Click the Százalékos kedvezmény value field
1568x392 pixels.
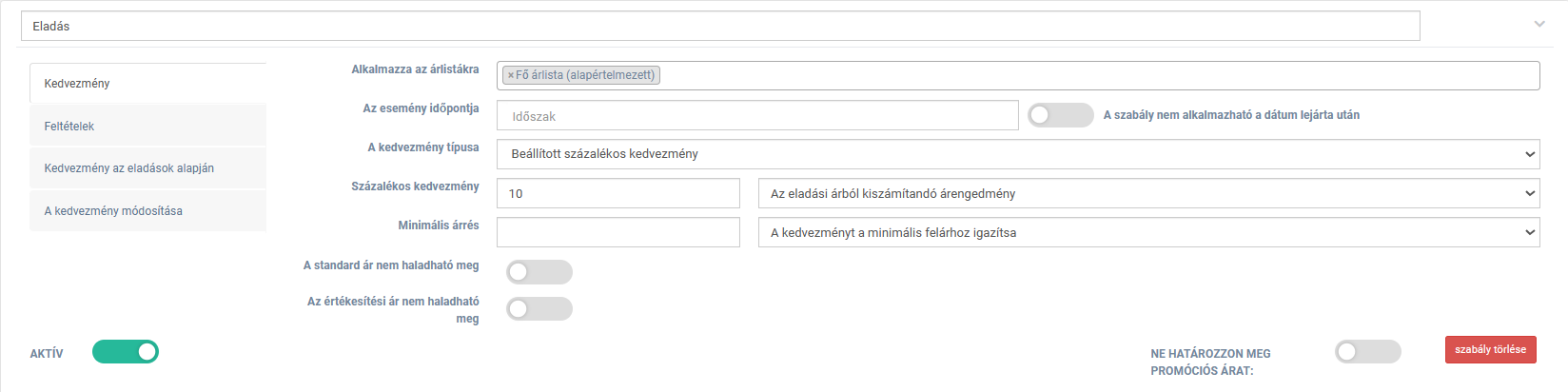(x=617, y=193)
